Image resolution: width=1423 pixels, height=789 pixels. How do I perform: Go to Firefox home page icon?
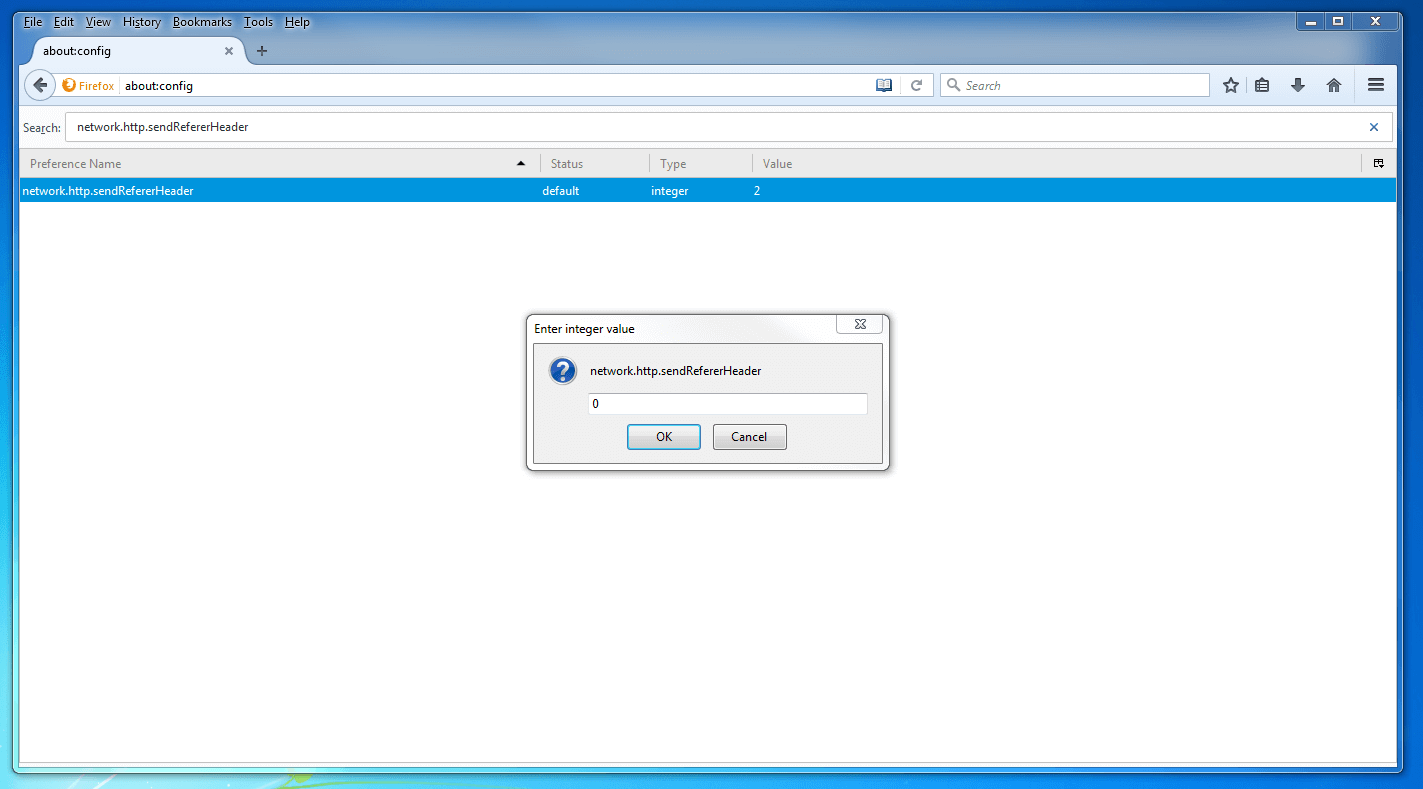(1334, 86)
